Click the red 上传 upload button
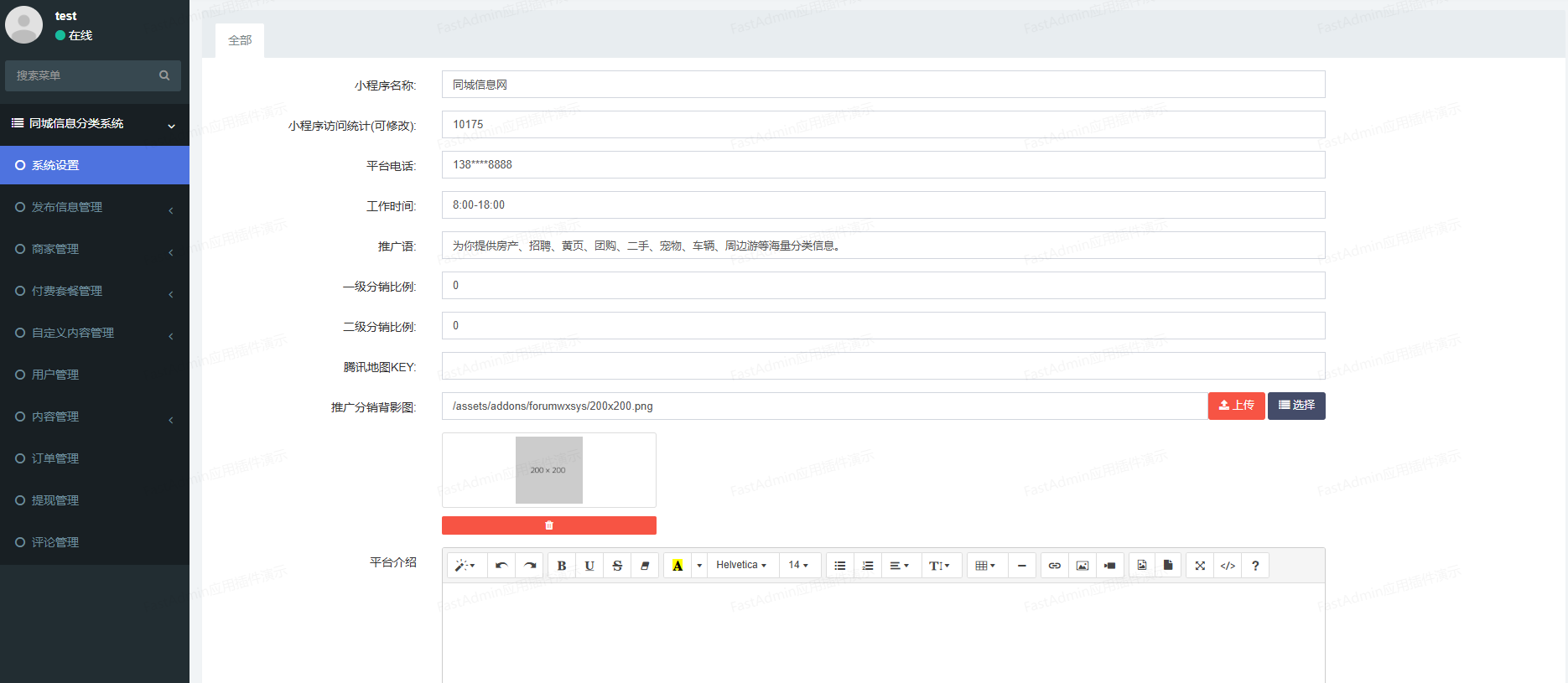The width and height of the screenshot is (1568, 683). [x=1236, y=406]
